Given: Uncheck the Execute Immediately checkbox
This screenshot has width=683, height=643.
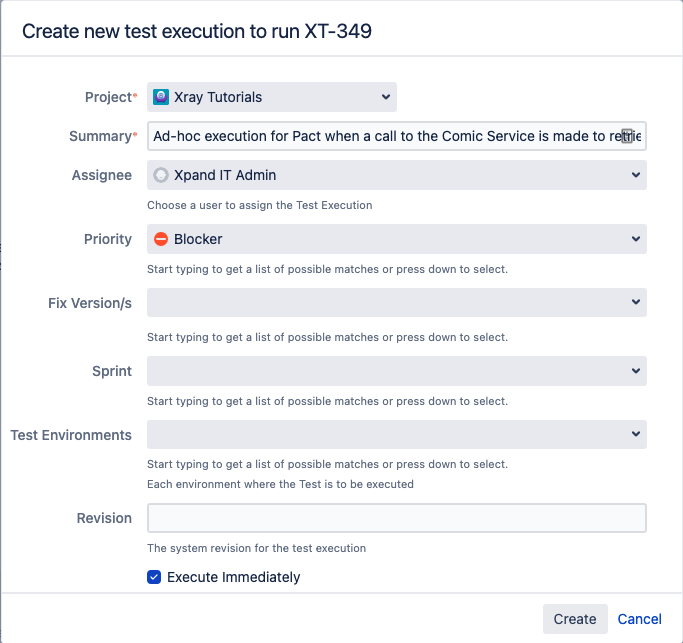Looking at the screenshot, I should click(x=154, y=577).
